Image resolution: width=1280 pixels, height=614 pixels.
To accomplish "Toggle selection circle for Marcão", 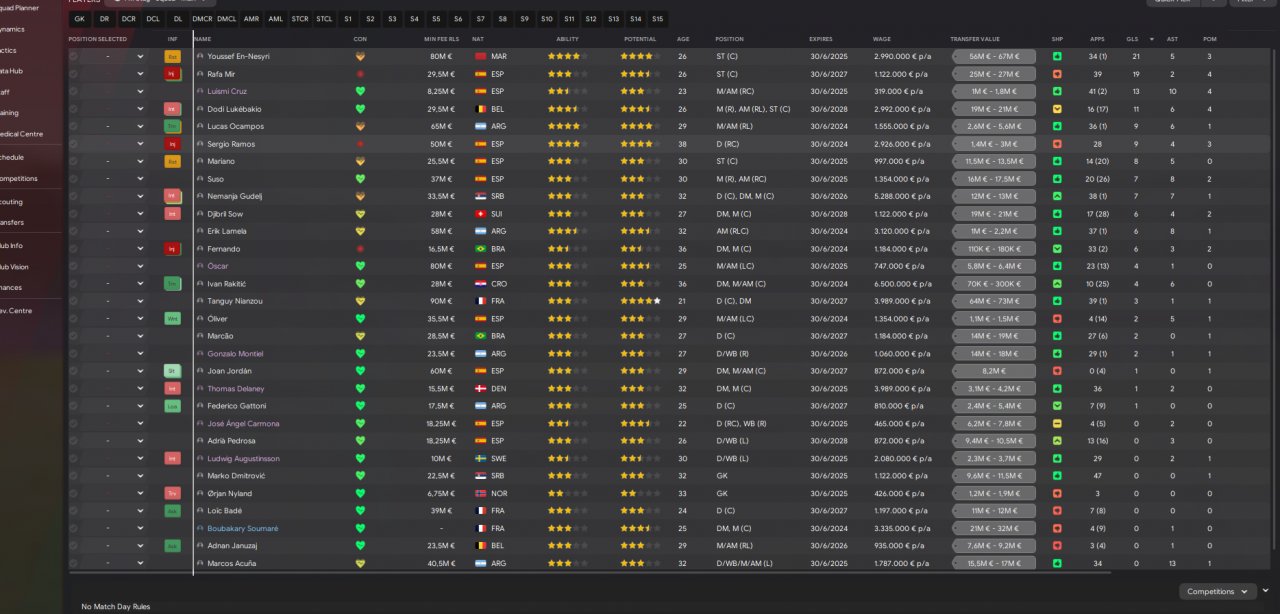I will point(73,336).
